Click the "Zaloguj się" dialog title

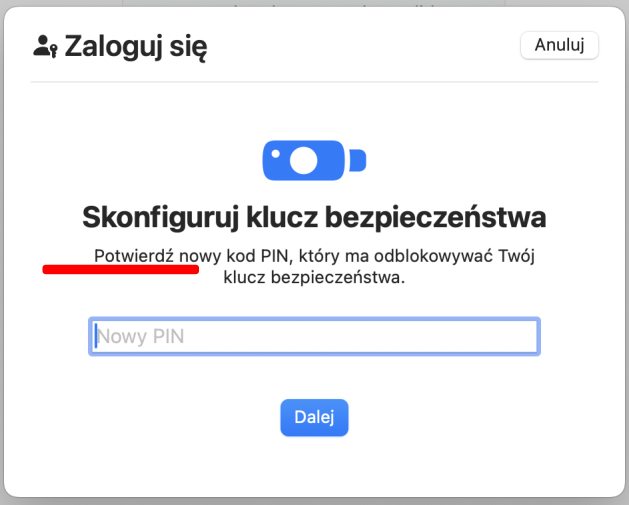135,46
